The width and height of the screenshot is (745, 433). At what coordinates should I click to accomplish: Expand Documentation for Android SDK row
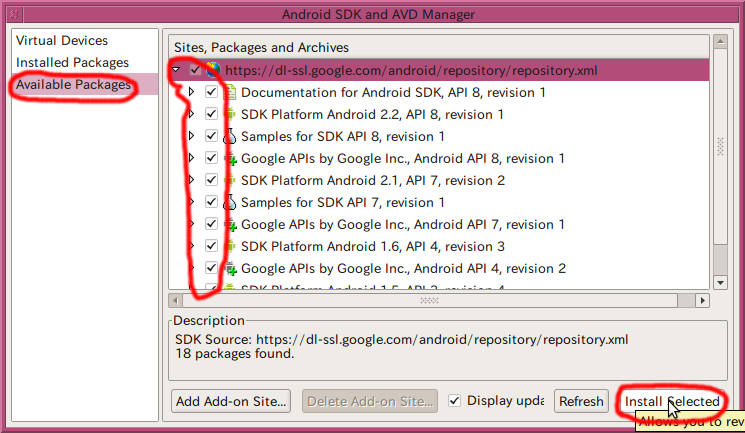pos(191,92)
